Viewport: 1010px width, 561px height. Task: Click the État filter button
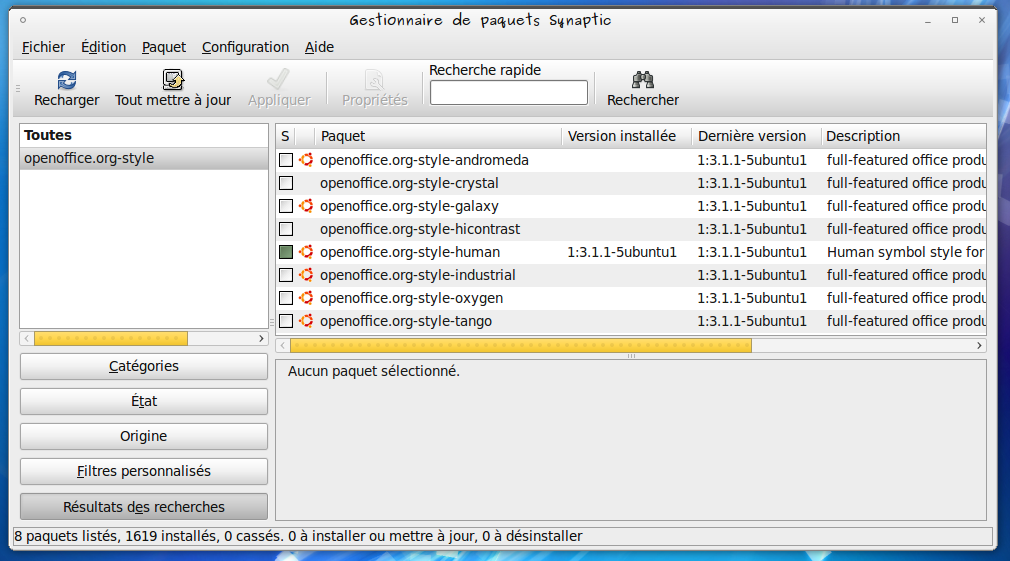tap(144, 401)
